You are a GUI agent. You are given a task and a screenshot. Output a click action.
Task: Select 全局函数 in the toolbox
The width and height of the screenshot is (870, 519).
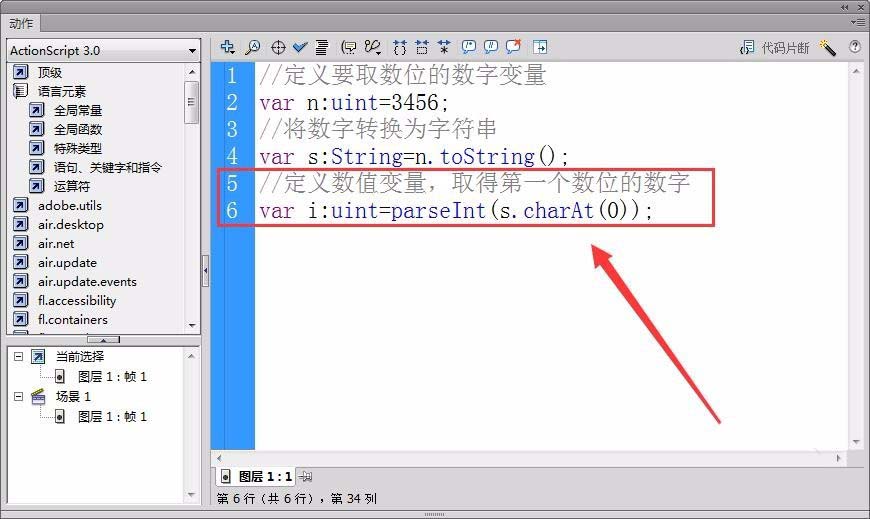tap(78, 129)
